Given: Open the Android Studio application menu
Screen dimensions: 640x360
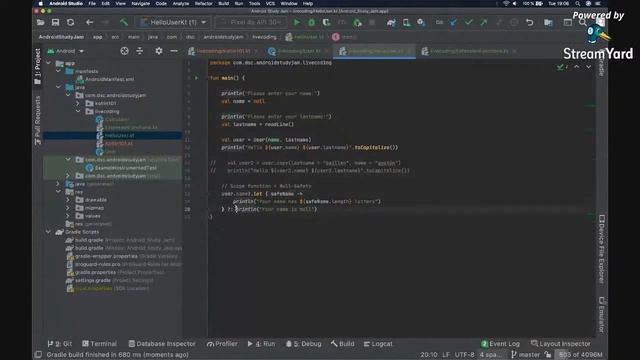Looking at the screenshot, I should pos(66,3).
